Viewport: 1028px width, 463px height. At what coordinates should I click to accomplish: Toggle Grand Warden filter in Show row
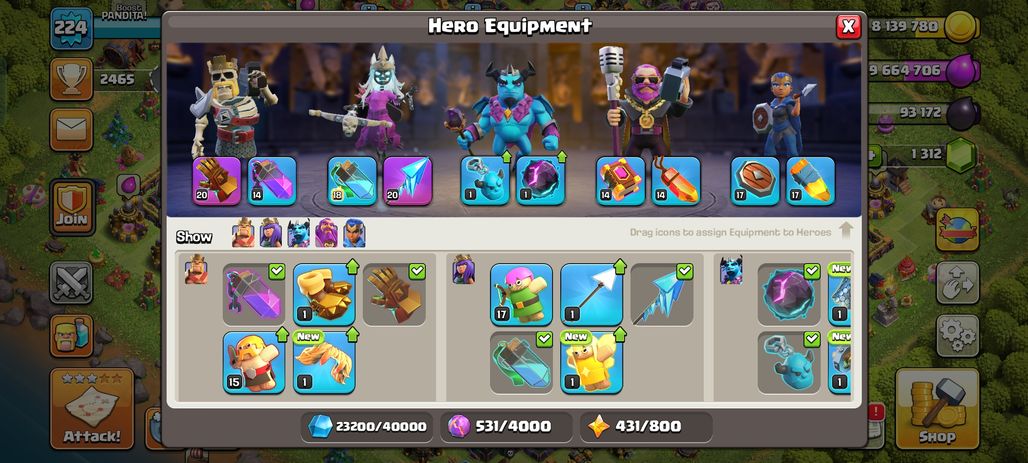326,233
